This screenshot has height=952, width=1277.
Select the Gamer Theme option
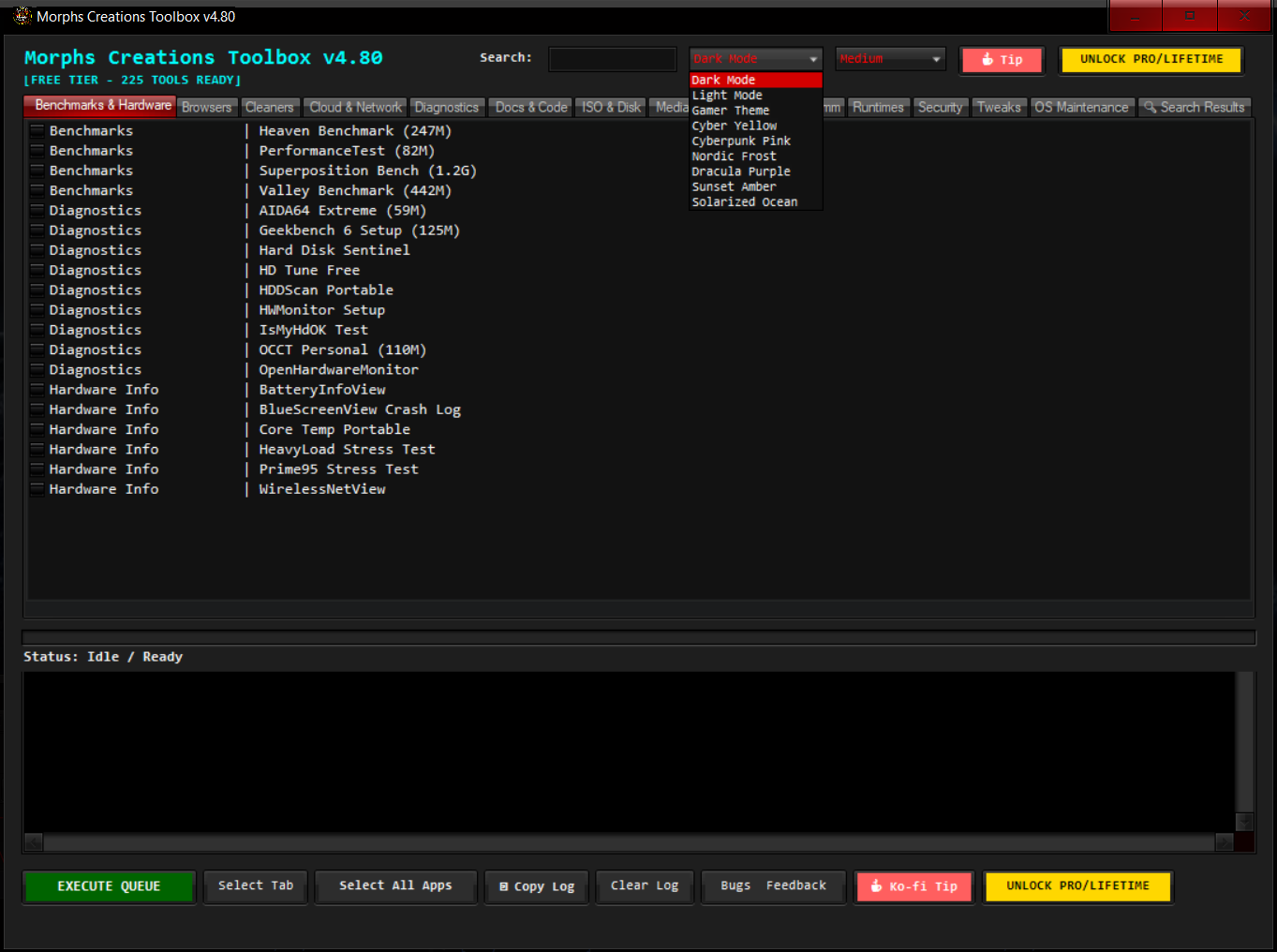756,111
